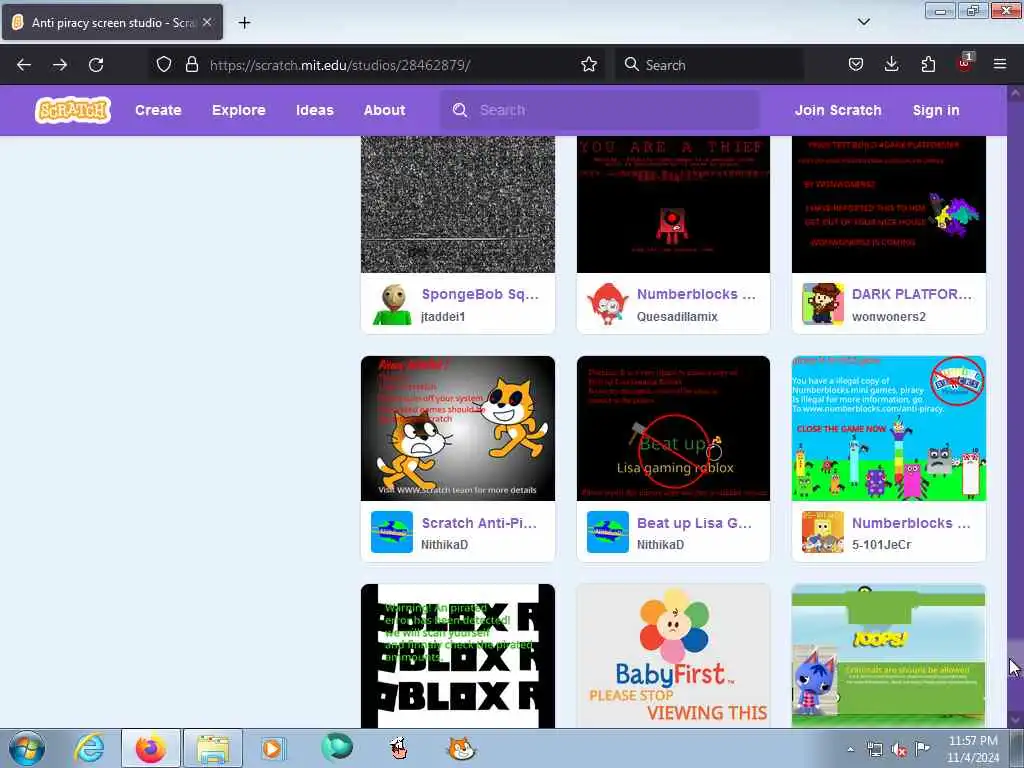Open the Numberblocks ... project by Quesadillamix
The image size is (1024, 768).
coord(696,294)
